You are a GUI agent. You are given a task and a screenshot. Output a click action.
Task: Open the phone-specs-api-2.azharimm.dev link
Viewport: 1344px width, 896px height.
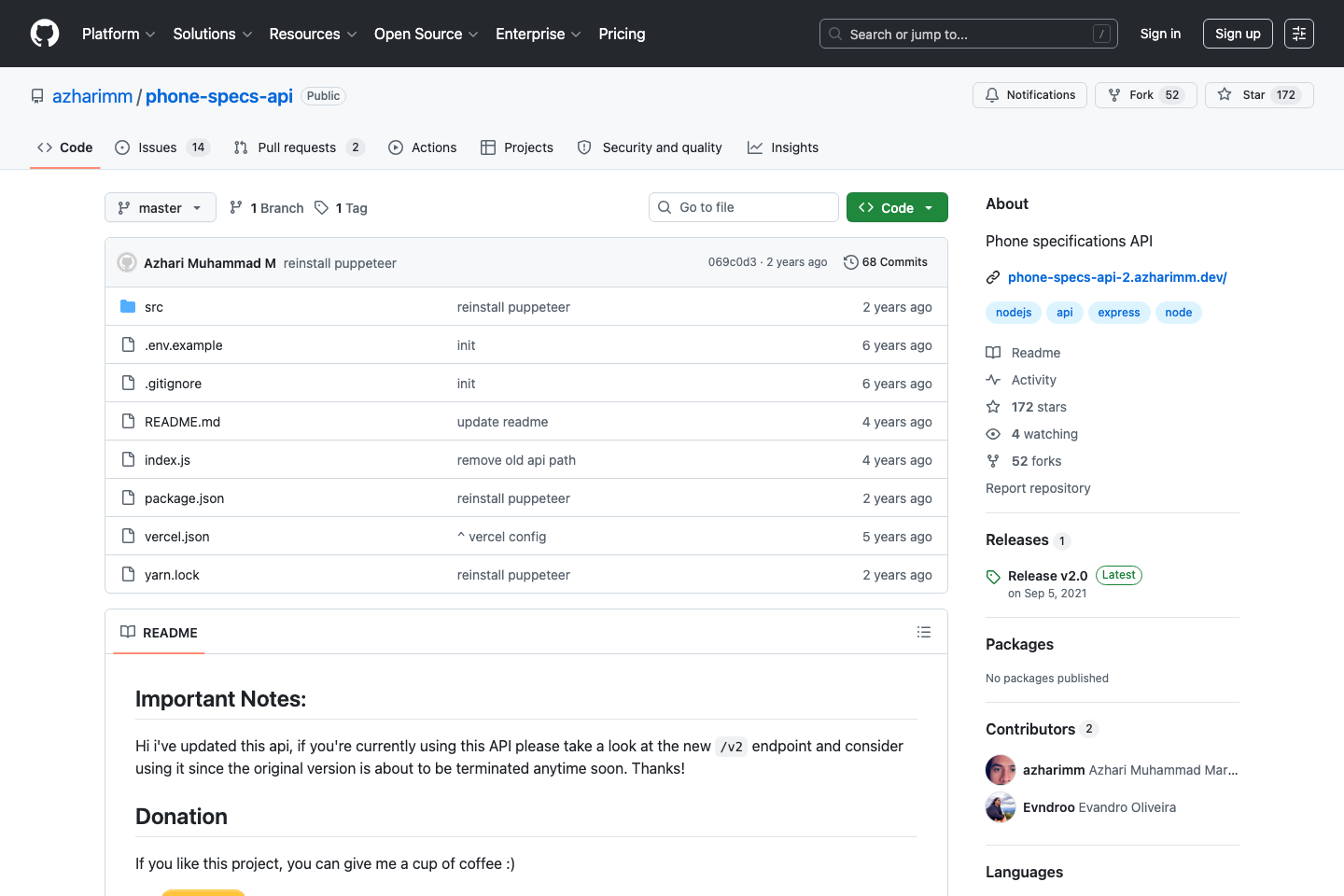click(1116, 277)
